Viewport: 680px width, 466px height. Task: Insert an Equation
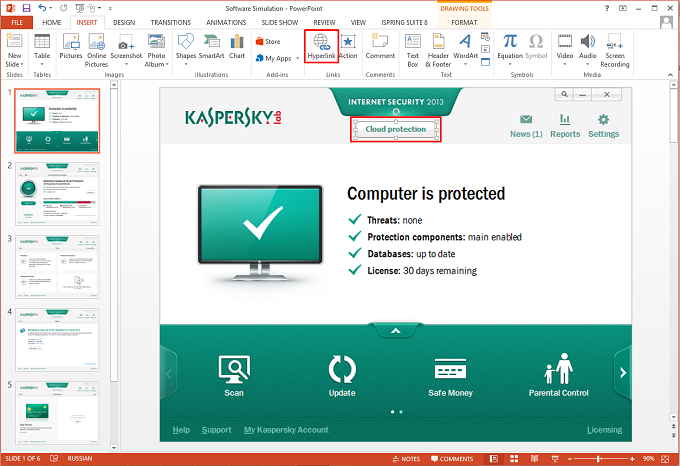tap(510, 49)
